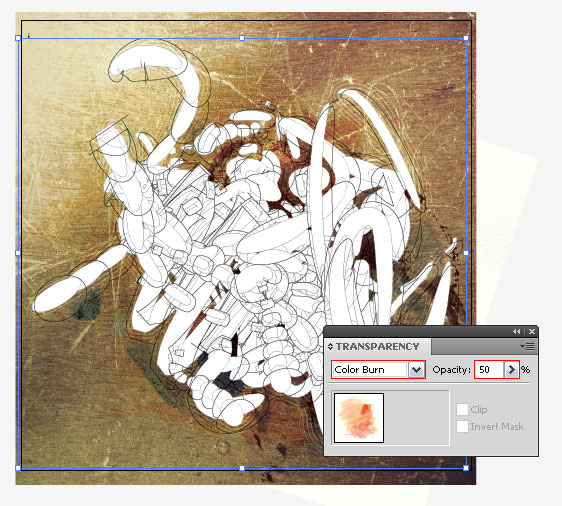This screenshot has width=562, height=506.
Task: Click the top-right selection handle
Action: click(x=466, y=38)
